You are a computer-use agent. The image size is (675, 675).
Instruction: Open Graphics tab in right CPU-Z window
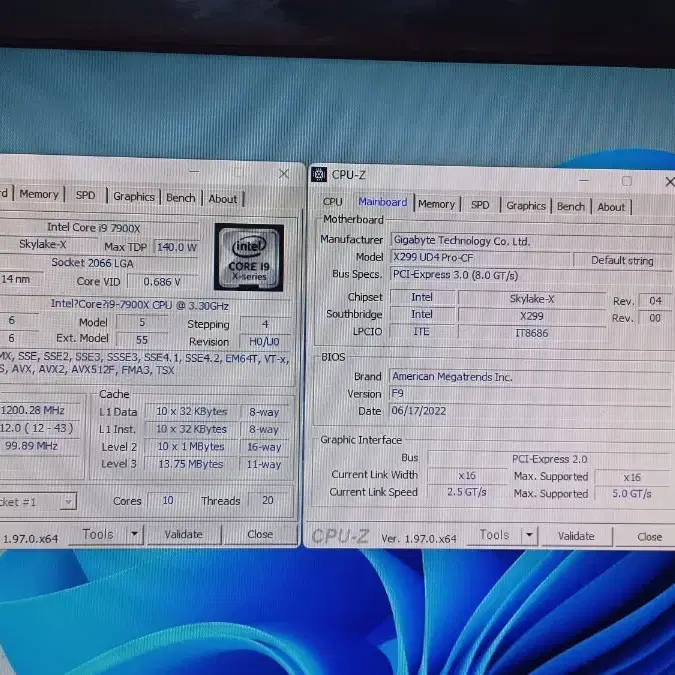(x=526, y=206)
